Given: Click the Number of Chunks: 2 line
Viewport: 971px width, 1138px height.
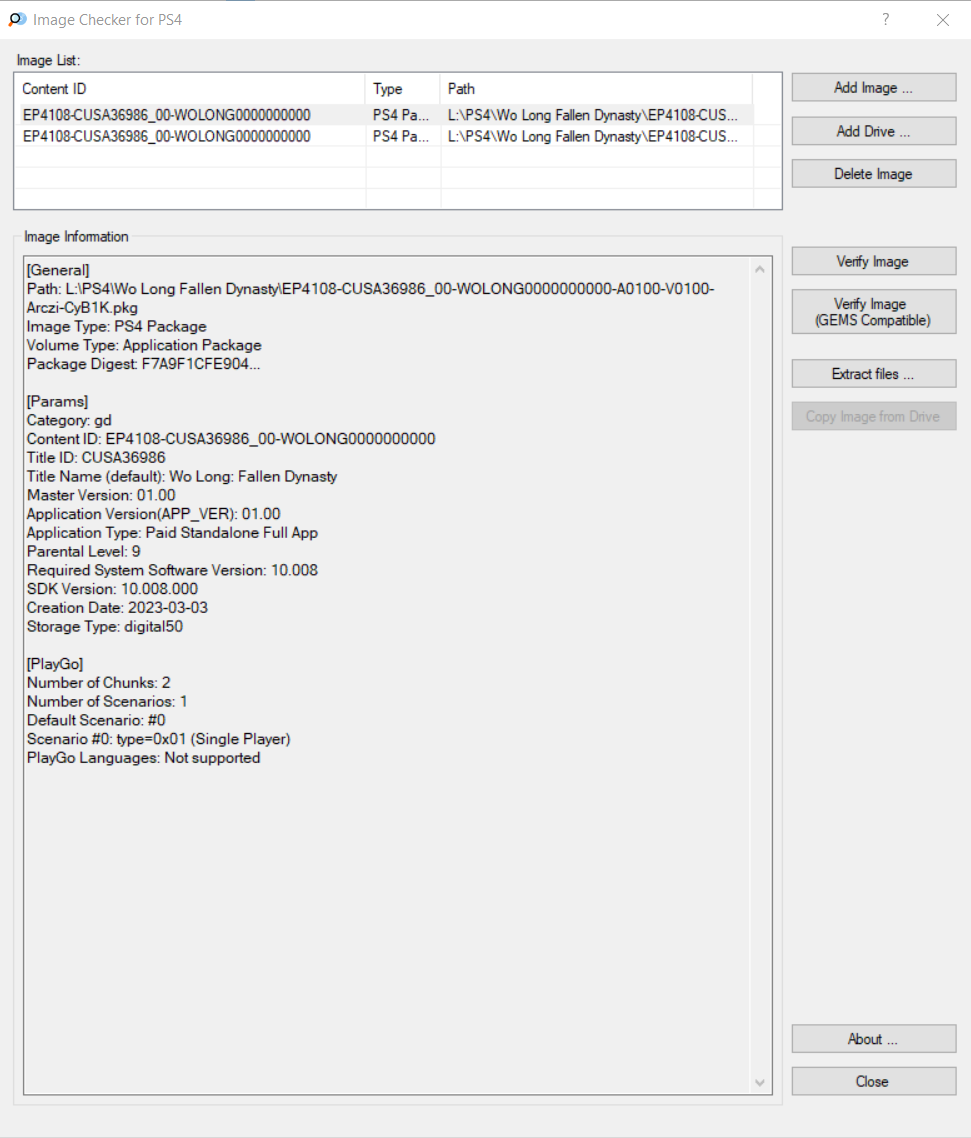Looking at the screenshot, I should 98,683.
